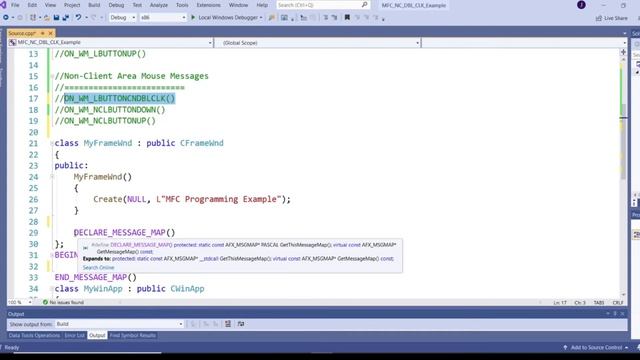Switch to the Data Tools Operations tab

[34, 336]
